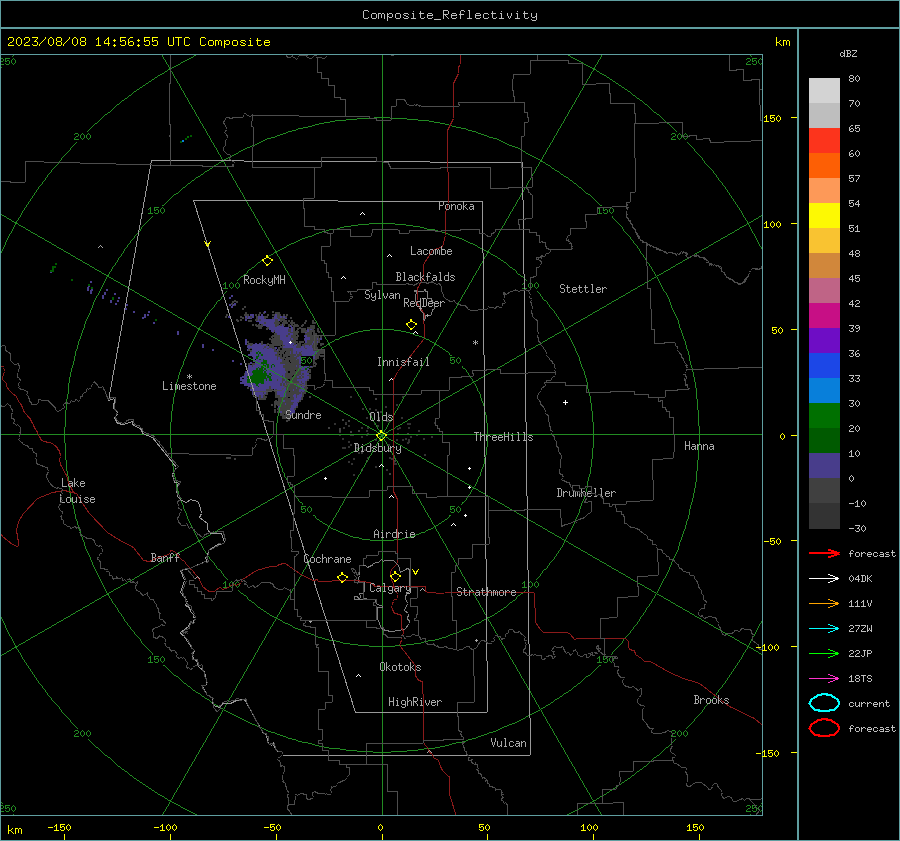Click the Composite_Reflectivity title

tap(450, 15)
